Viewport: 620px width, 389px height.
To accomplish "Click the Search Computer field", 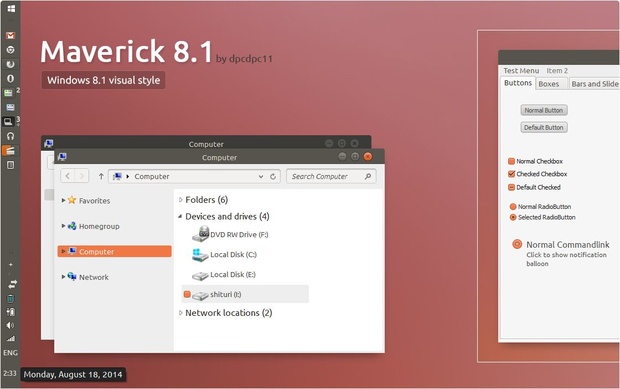I will point(331,176).
